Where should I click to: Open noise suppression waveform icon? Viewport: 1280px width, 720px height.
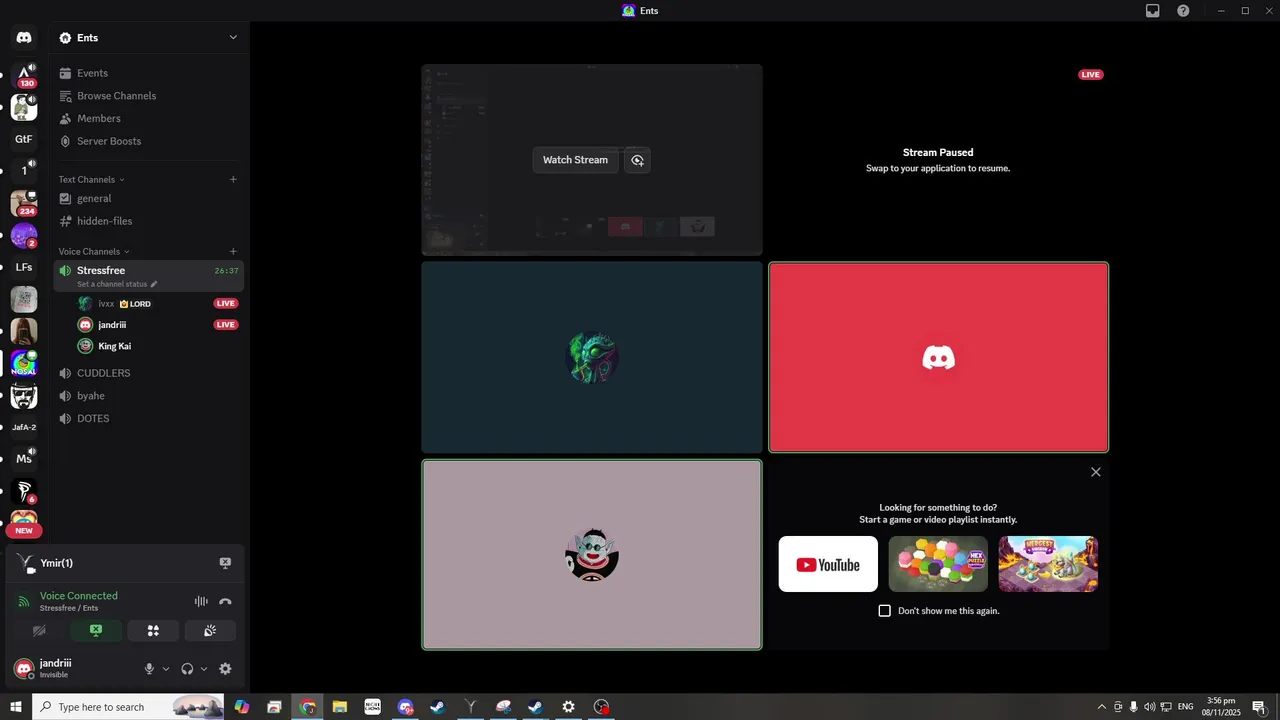201,601
